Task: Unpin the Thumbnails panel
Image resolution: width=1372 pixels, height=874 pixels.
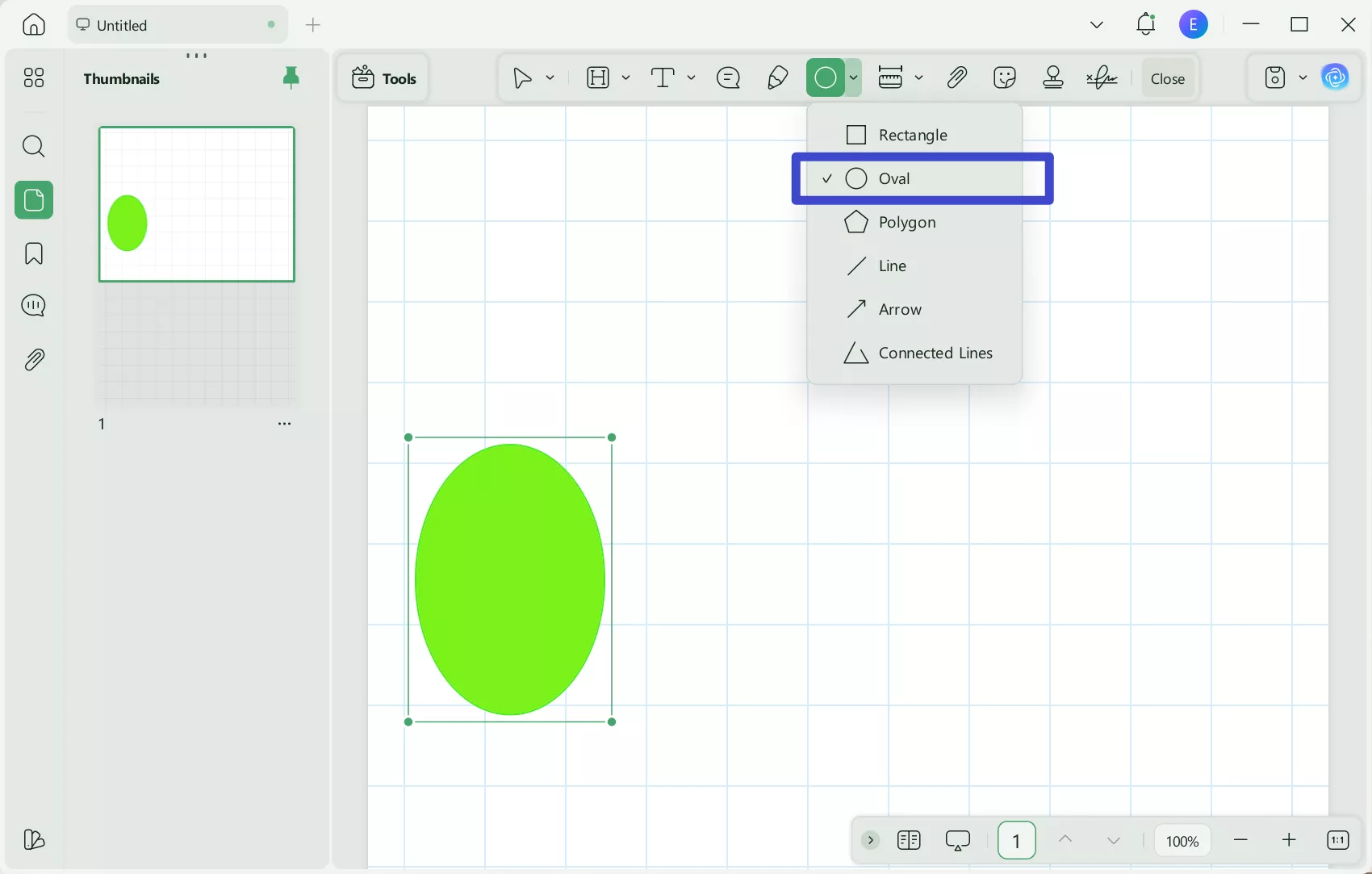Action: [x=291, y=77]
